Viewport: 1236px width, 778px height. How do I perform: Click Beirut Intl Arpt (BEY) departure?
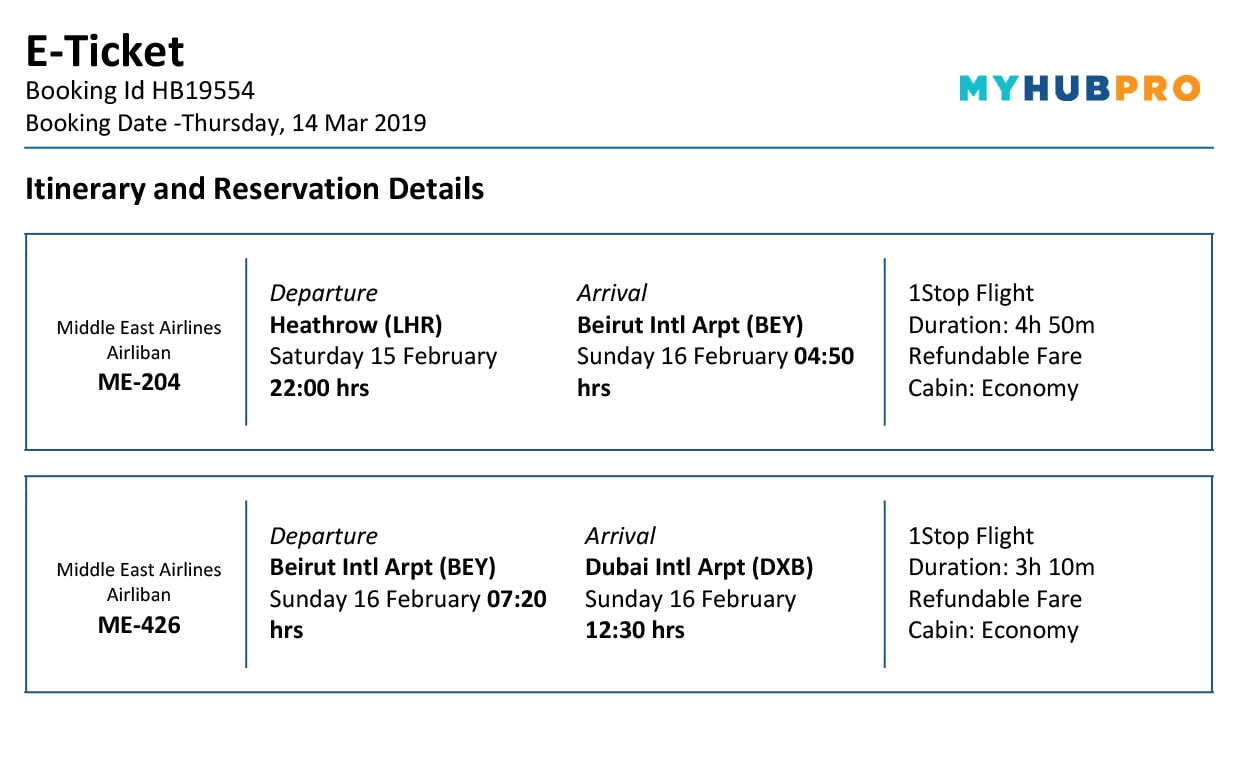pyautogui.click(x=383, y=567)
